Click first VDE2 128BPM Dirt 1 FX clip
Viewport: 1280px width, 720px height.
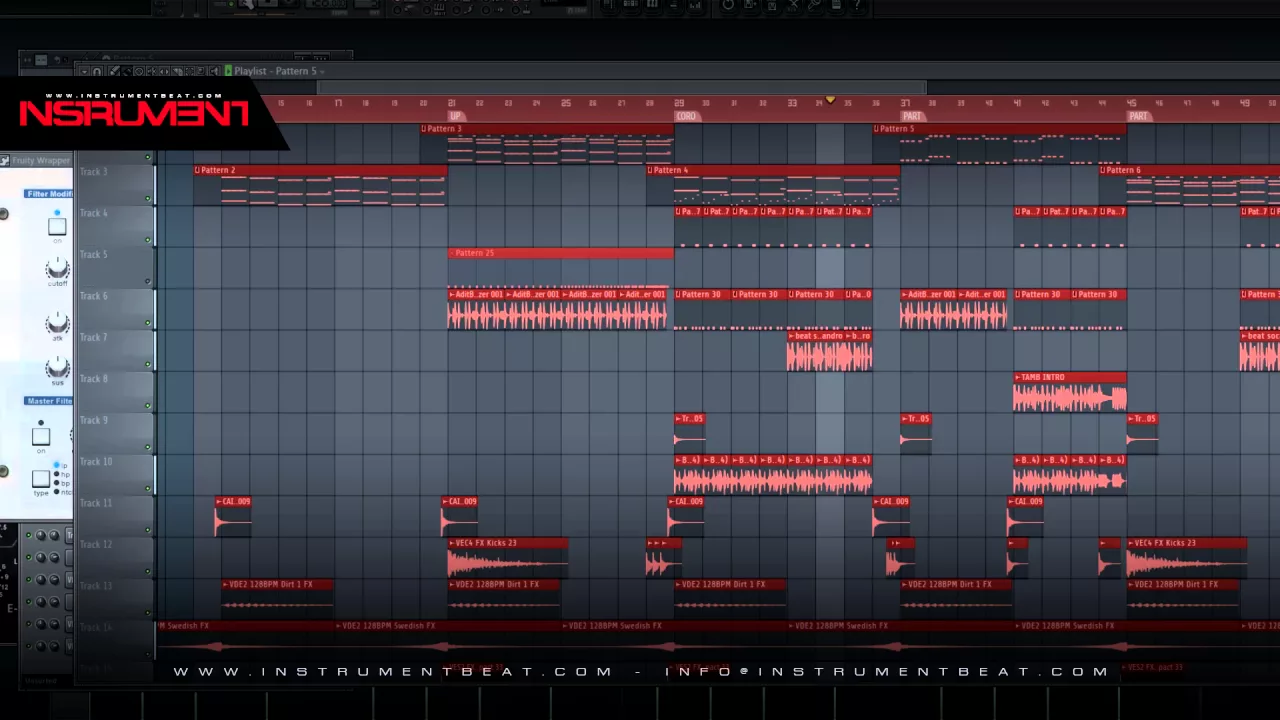[x=277, y=598]
